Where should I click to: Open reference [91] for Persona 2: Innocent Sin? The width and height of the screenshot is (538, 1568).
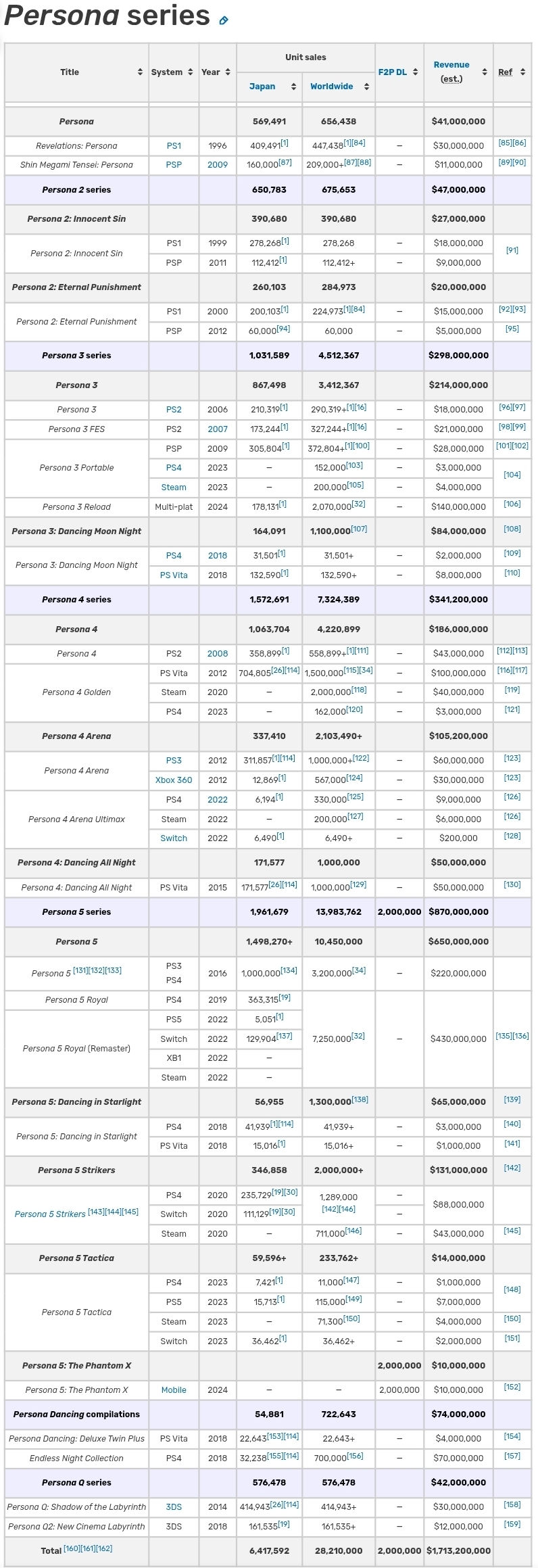pos(512,251)
